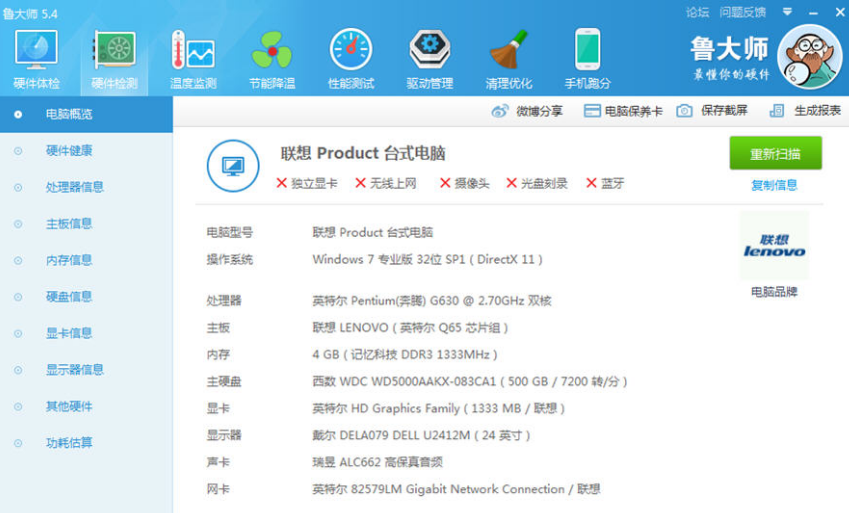The height and width of the screenshot is (513, 849).
Task: Open the 手机跑分 phone icon
Action: (x=587, y=52)
